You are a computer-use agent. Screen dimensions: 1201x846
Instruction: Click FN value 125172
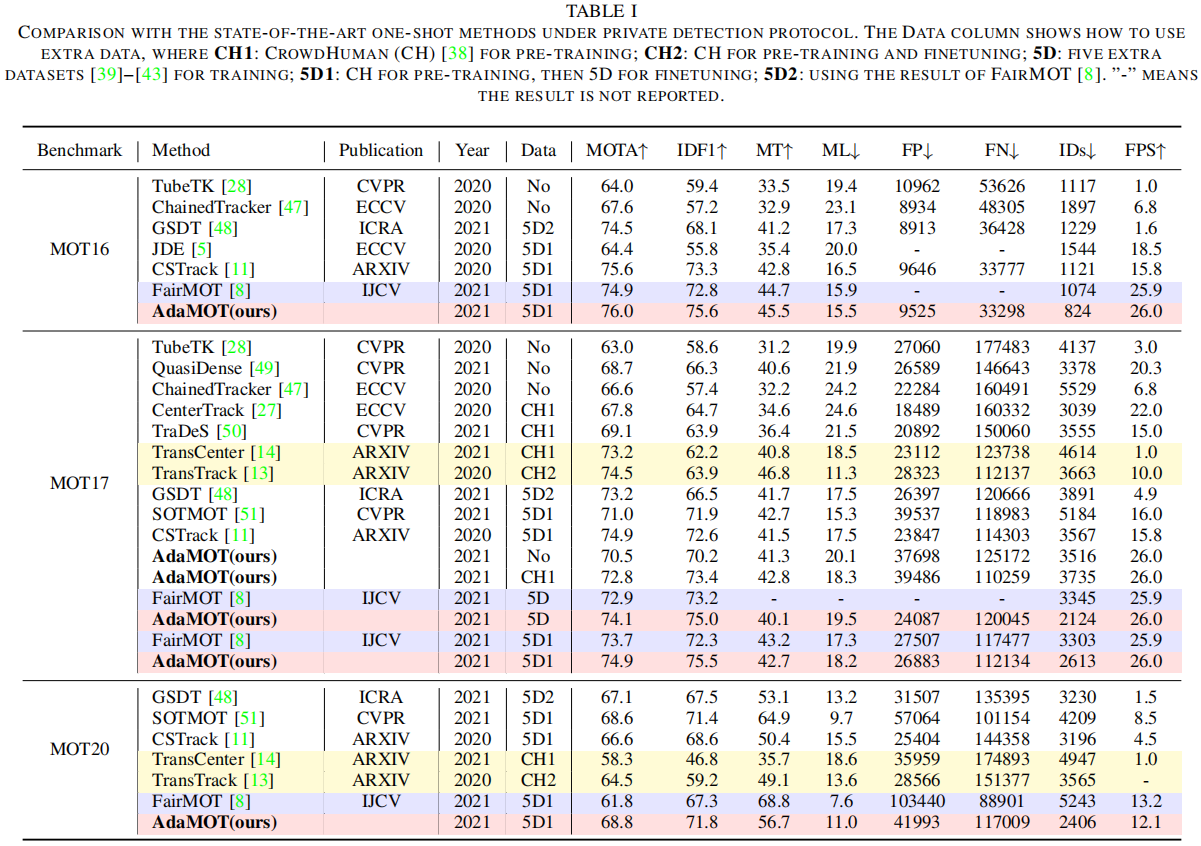coord(1001,556)
